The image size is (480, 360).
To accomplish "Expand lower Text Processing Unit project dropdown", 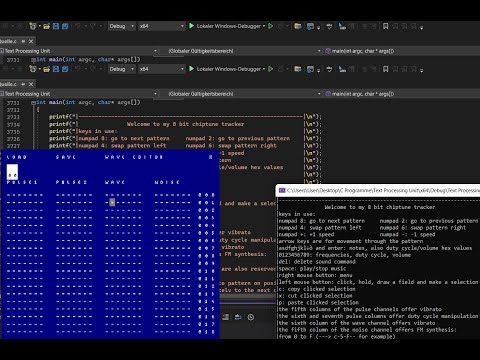I will (x=155, y=94).
